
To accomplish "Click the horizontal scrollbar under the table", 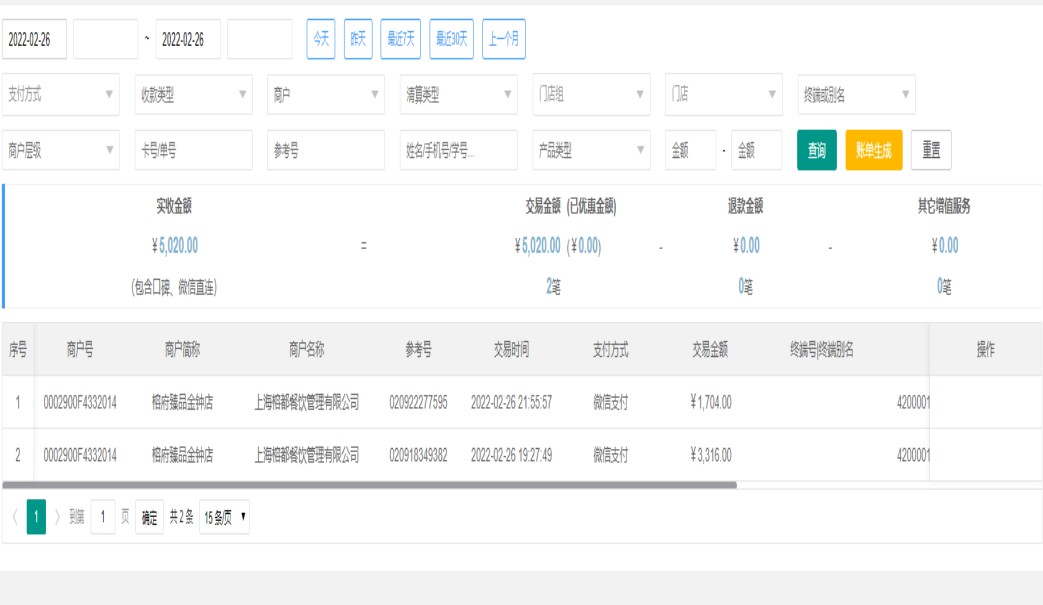I will (370, 485).
